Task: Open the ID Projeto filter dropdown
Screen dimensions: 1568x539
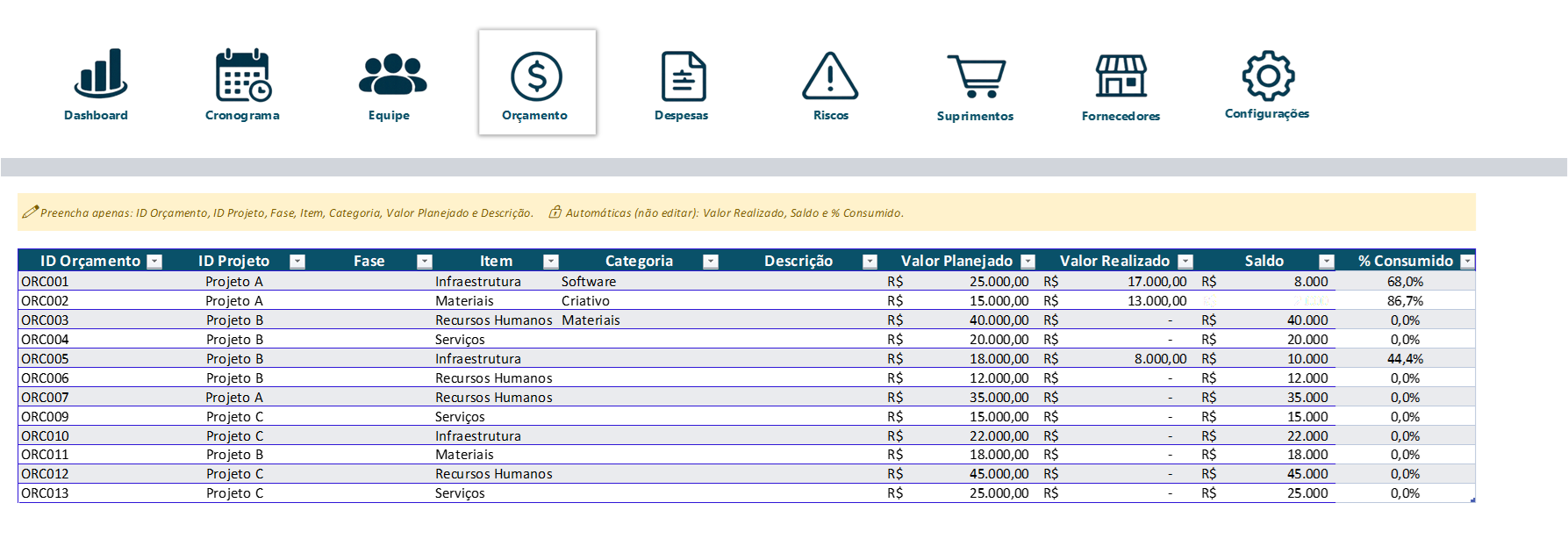Action: coord(297,261)
